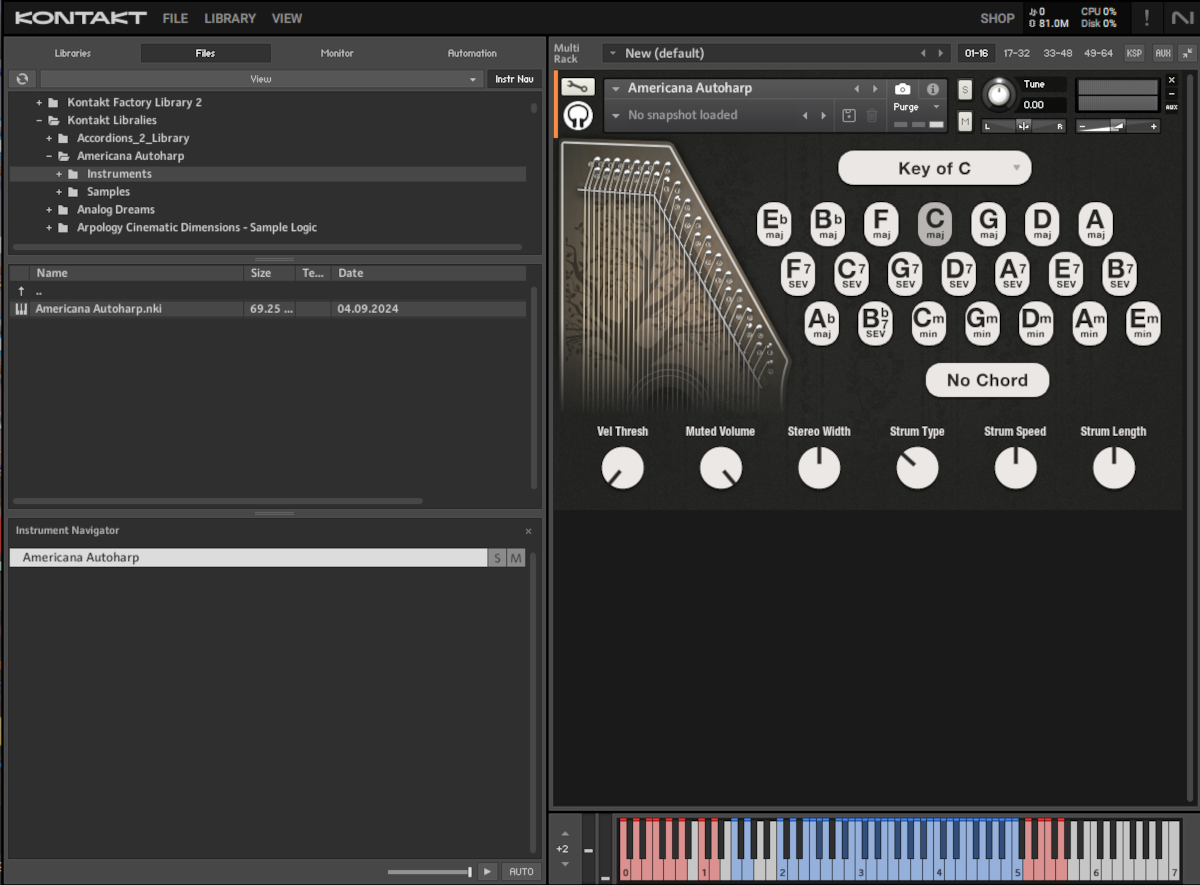Image resolution: width=1200 pixels, height=885 pixels.
Task: Open the Key of C dropdown
Action: (934, 168)
